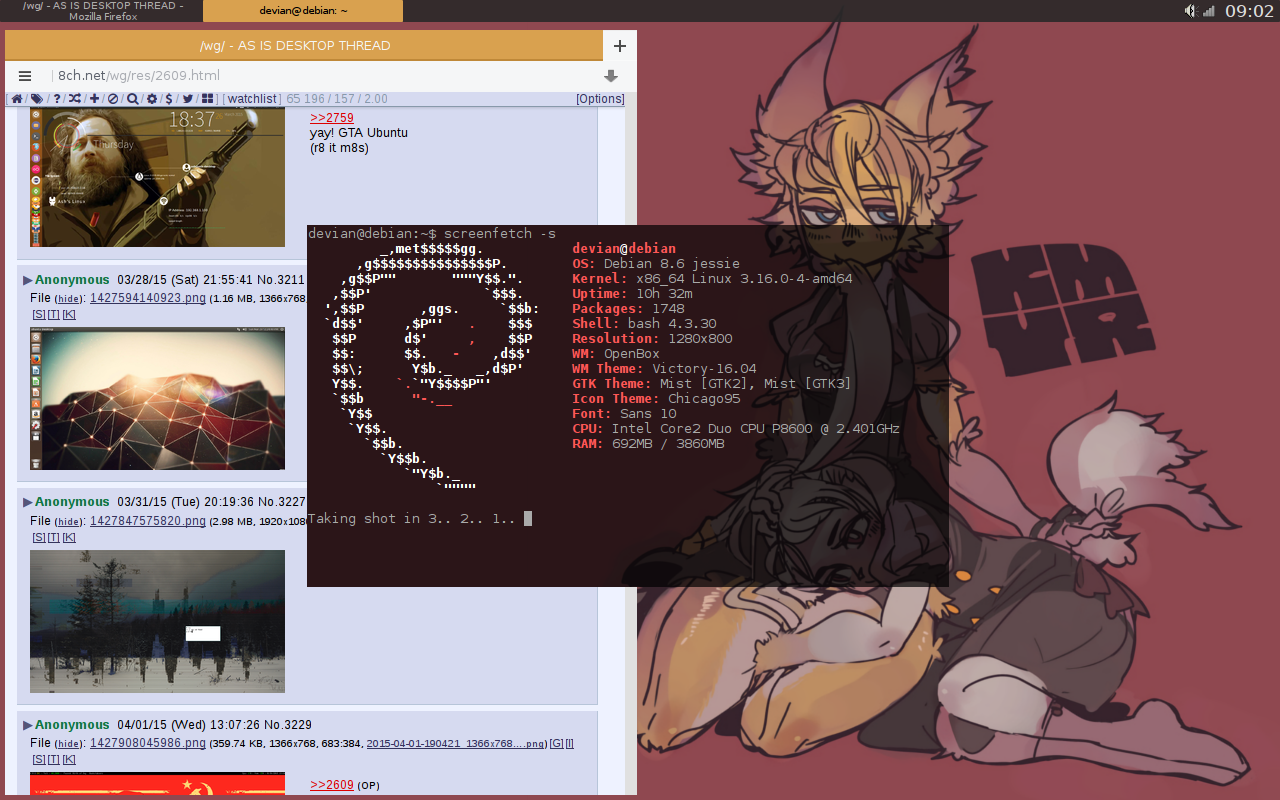1280x800 pixels.
Task: Open the Twitter bird icon link
Action: [x=187, y=99]
